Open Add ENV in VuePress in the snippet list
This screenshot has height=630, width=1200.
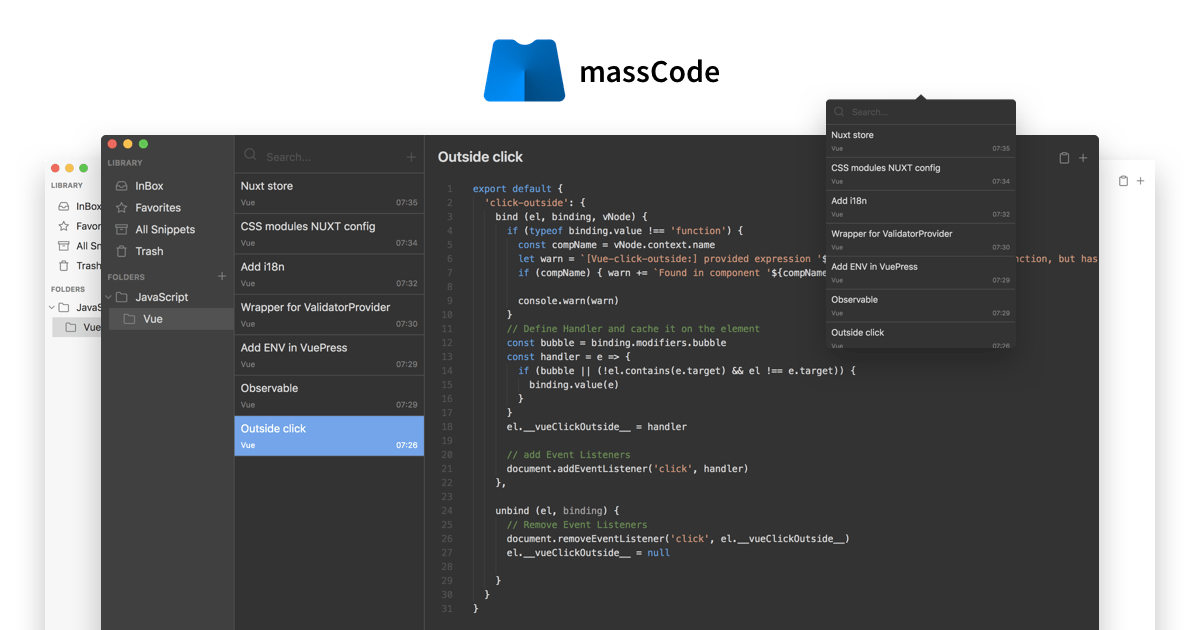329,355
